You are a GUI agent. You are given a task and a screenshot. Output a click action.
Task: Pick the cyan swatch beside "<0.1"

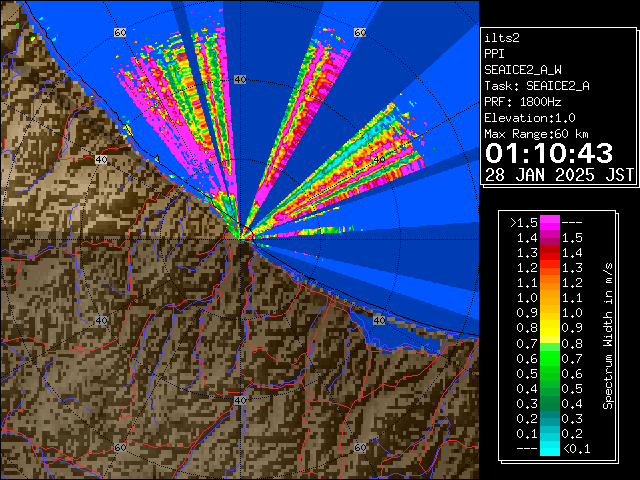550,448
